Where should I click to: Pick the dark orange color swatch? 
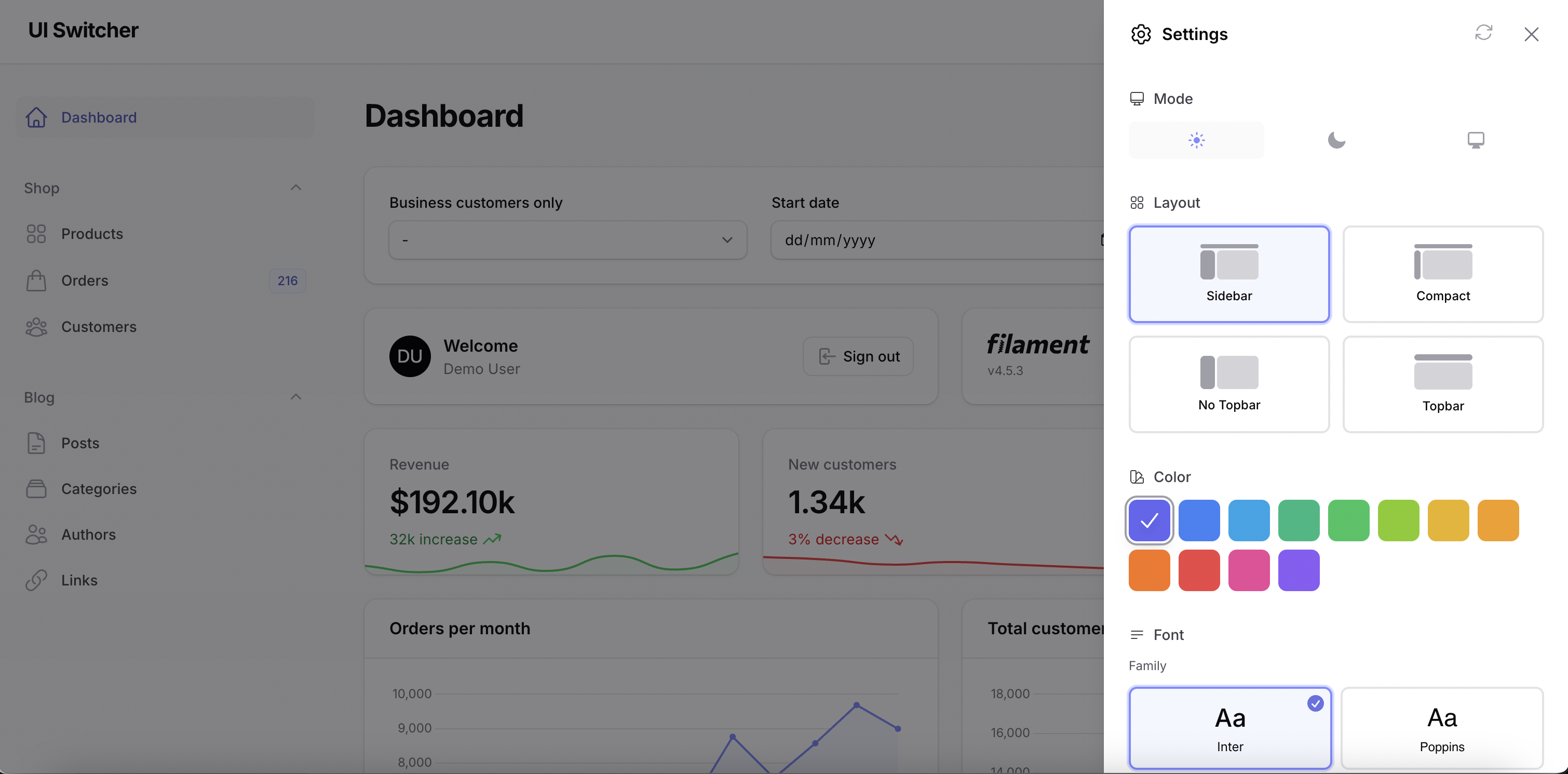point(1149,570)
